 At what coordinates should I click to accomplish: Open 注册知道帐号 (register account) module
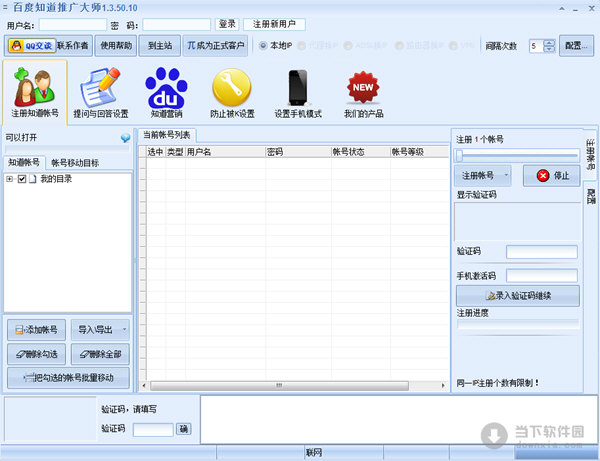34,92
